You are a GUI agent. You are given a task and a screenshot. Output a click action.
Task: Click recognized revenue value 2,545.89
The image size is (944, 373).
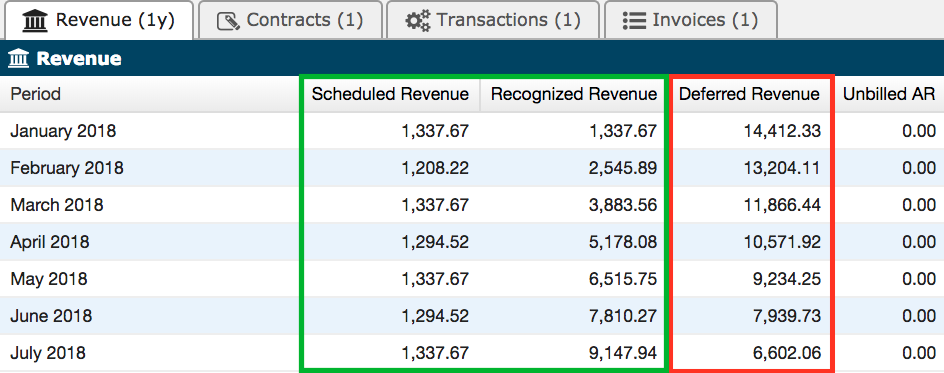623,168
